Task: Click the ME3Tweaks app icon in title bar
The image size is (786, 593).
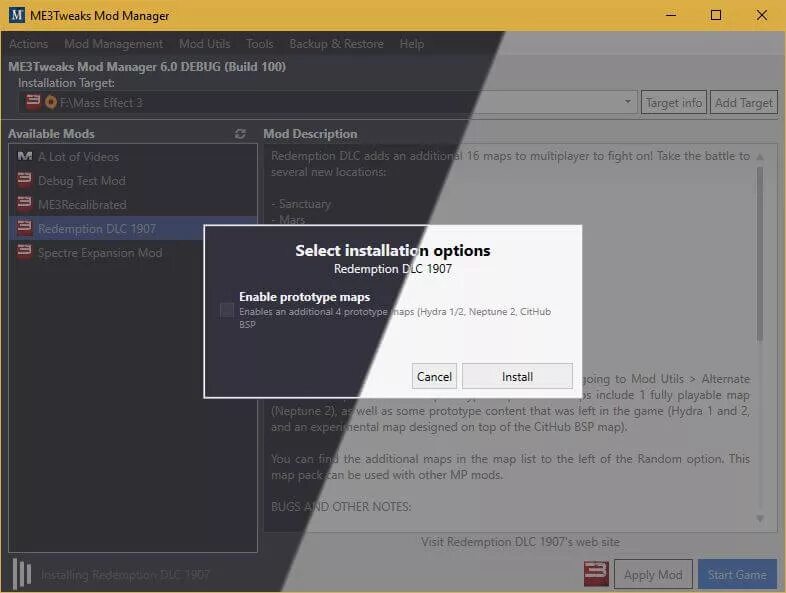Action: 17,15
